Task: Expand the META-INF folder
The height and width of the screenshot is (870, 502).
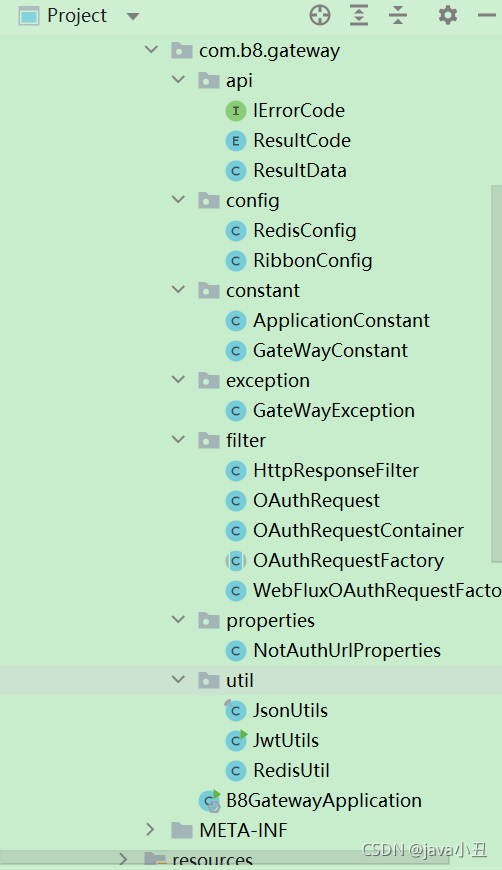Action: [150, 829]
